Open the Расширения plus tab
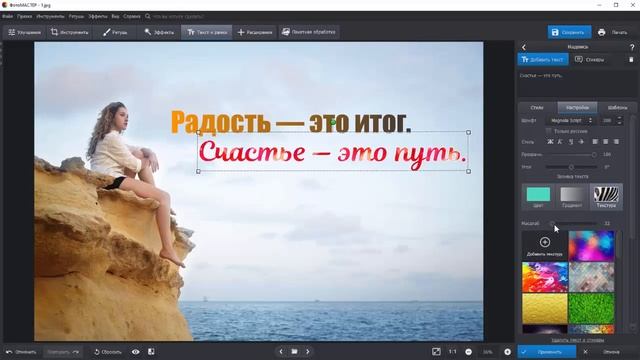 [x=255, y=32]
